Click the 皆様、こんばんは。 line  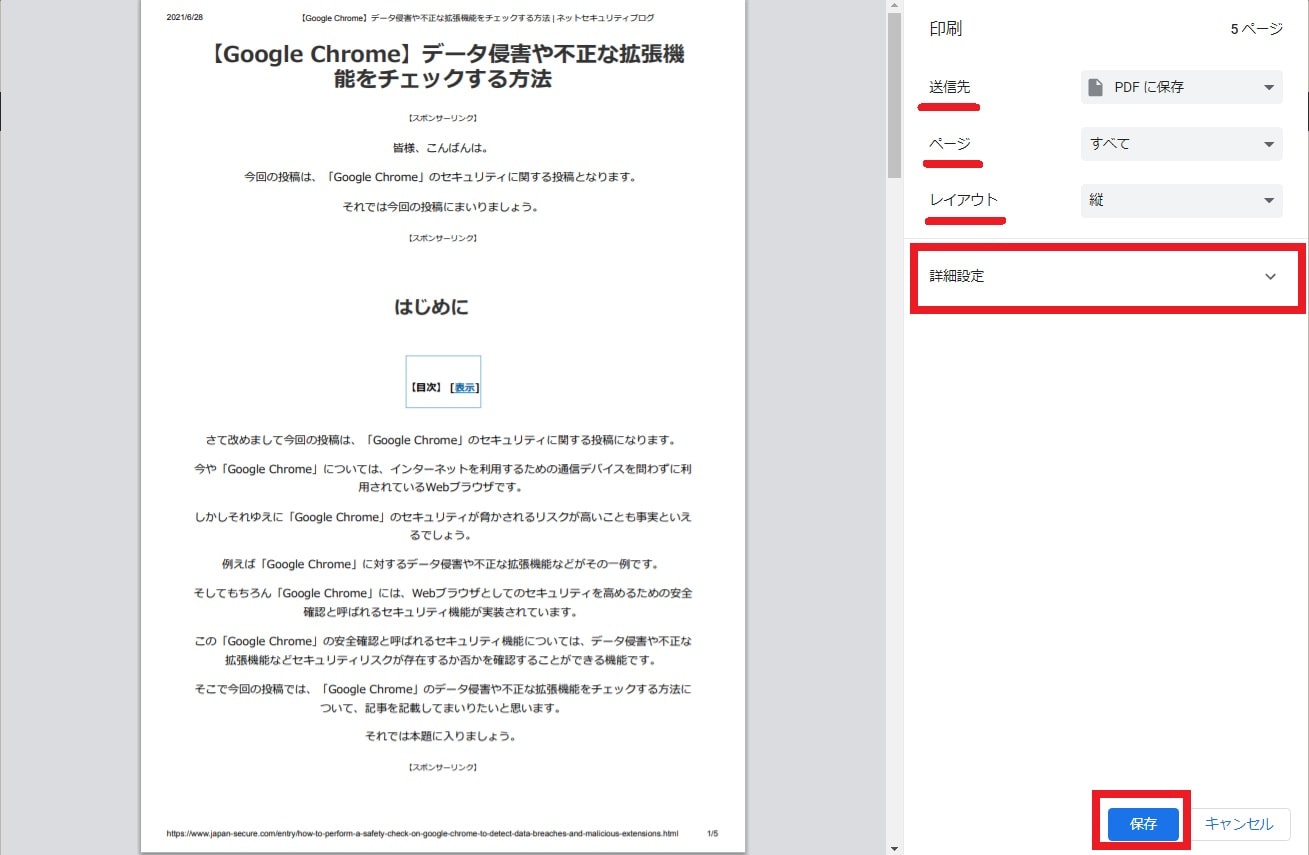(x=441, y=148)
